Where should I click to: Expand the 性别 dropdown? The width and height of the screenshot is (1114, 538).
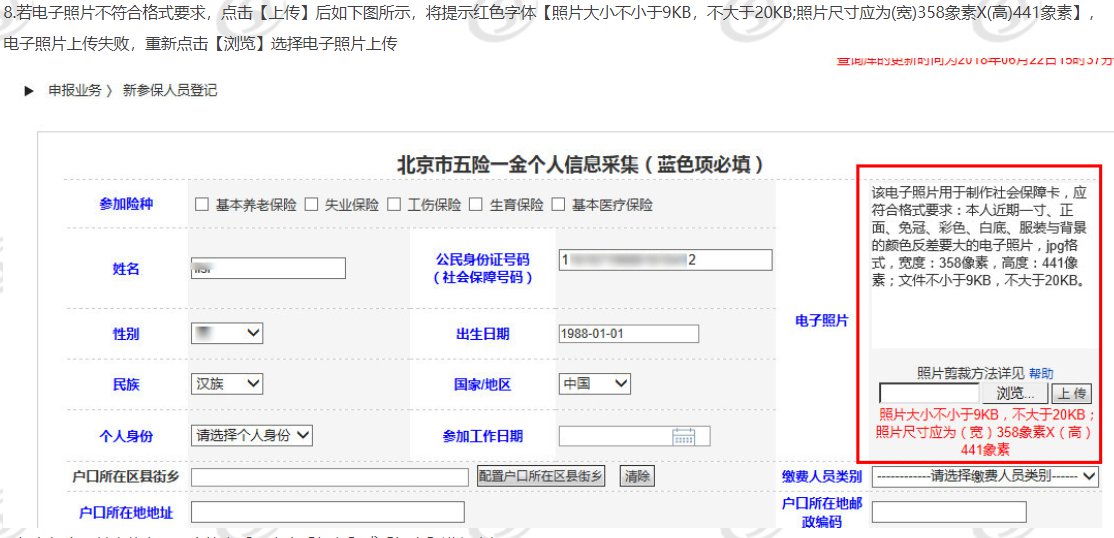click(x=226, y=333)
